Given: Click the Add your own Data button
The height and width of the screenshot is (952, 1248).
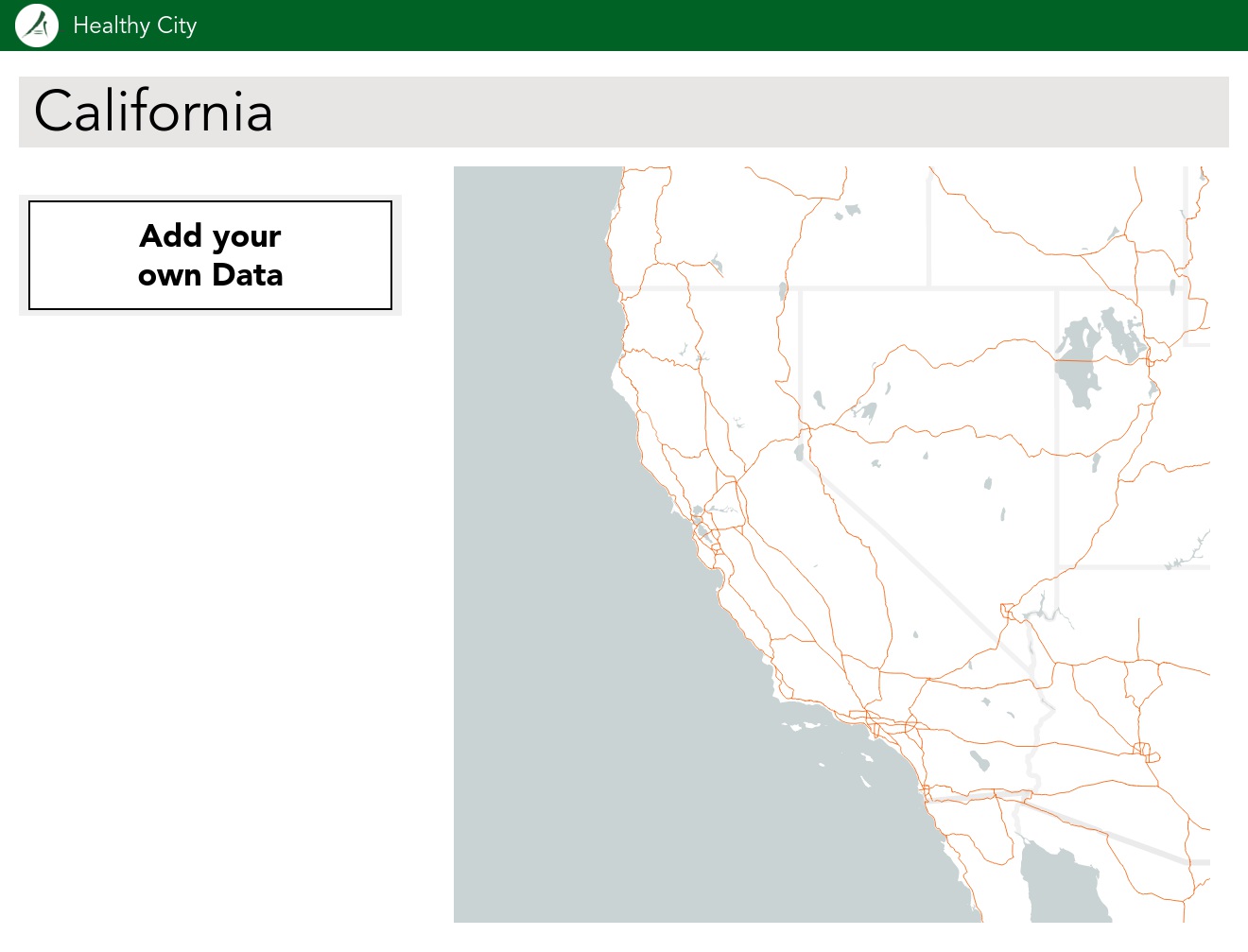Looking at the screenshot, I should point(210,255).
